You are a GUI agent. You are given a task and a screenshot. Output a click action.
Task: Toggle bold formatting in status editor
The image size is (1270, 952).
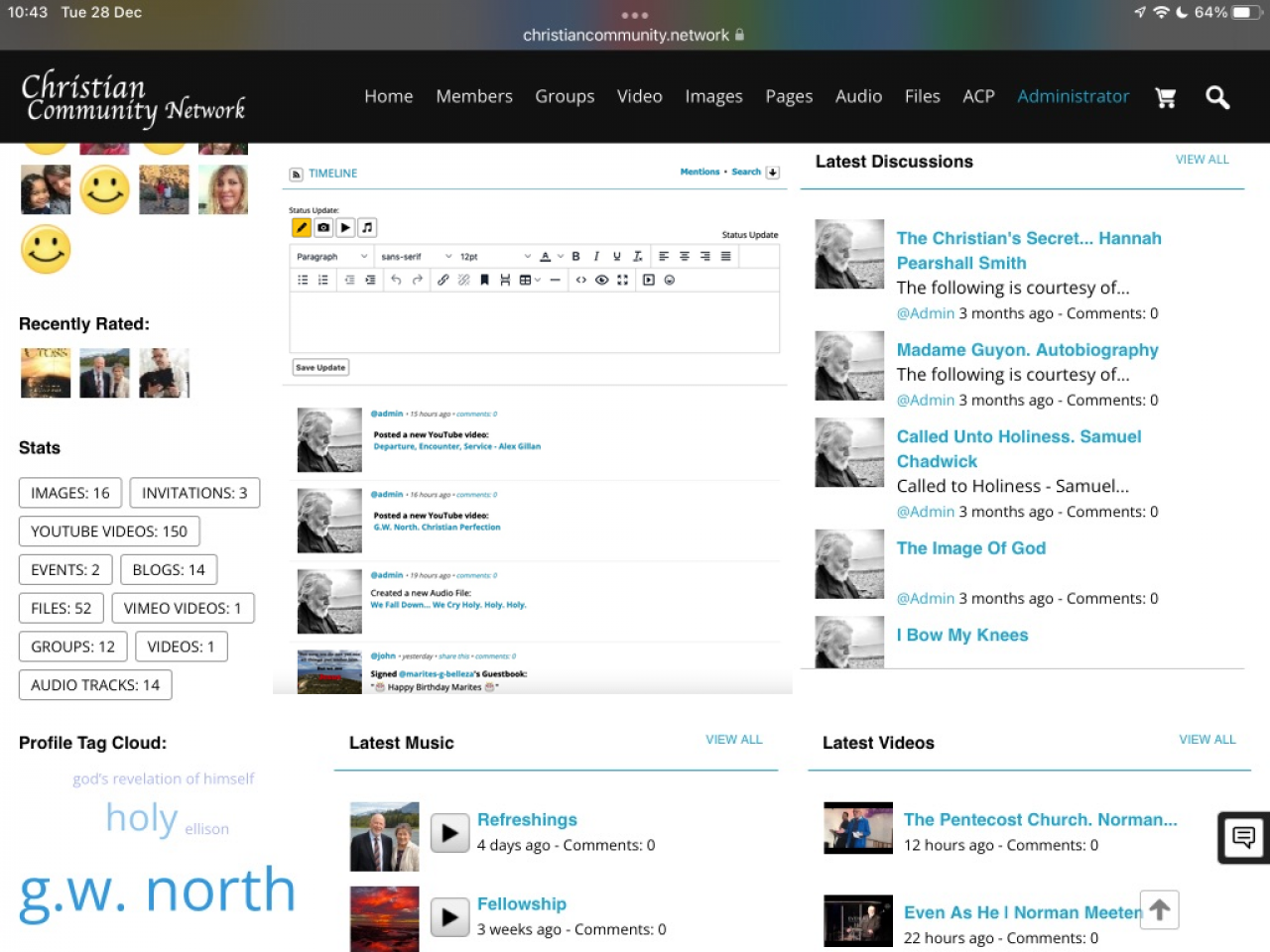(x=575, y=257)
